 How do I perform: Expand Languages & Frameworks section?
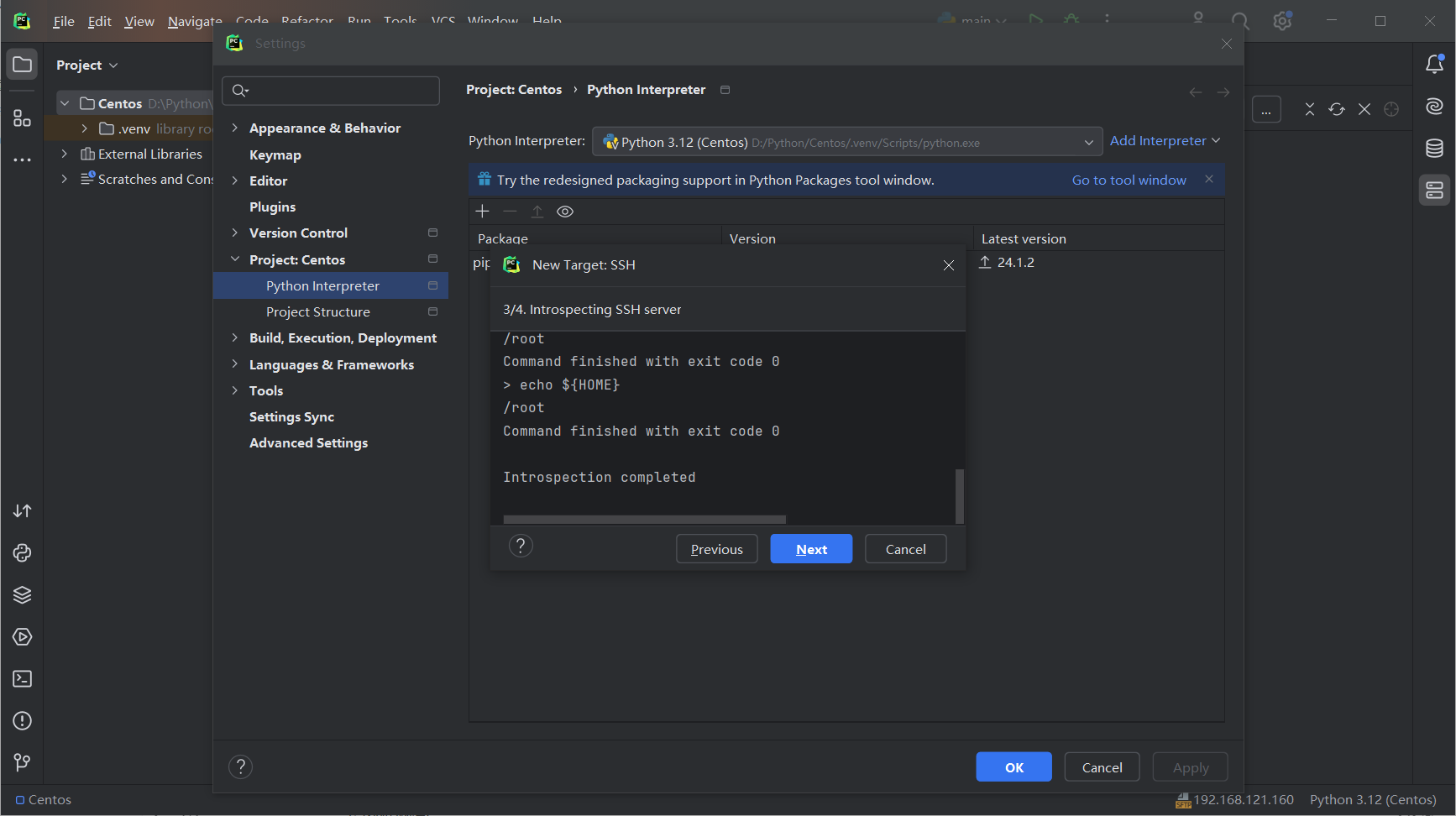pyautogui.click(x=235, y=364)
